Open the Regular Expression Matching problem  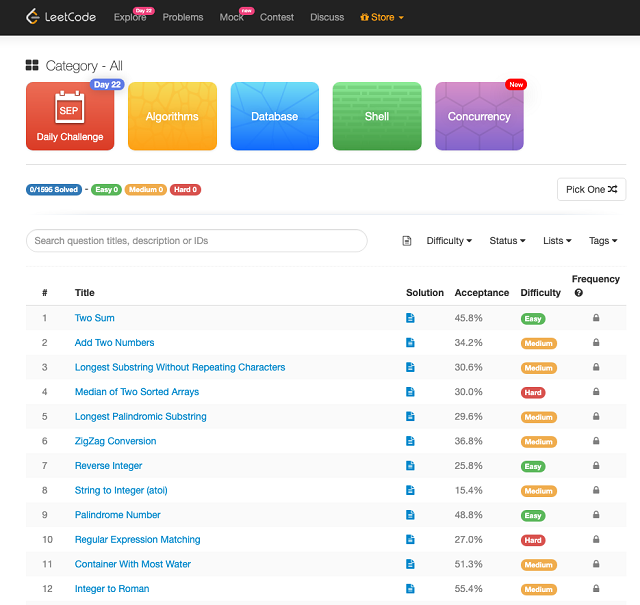tap(138, 540)
